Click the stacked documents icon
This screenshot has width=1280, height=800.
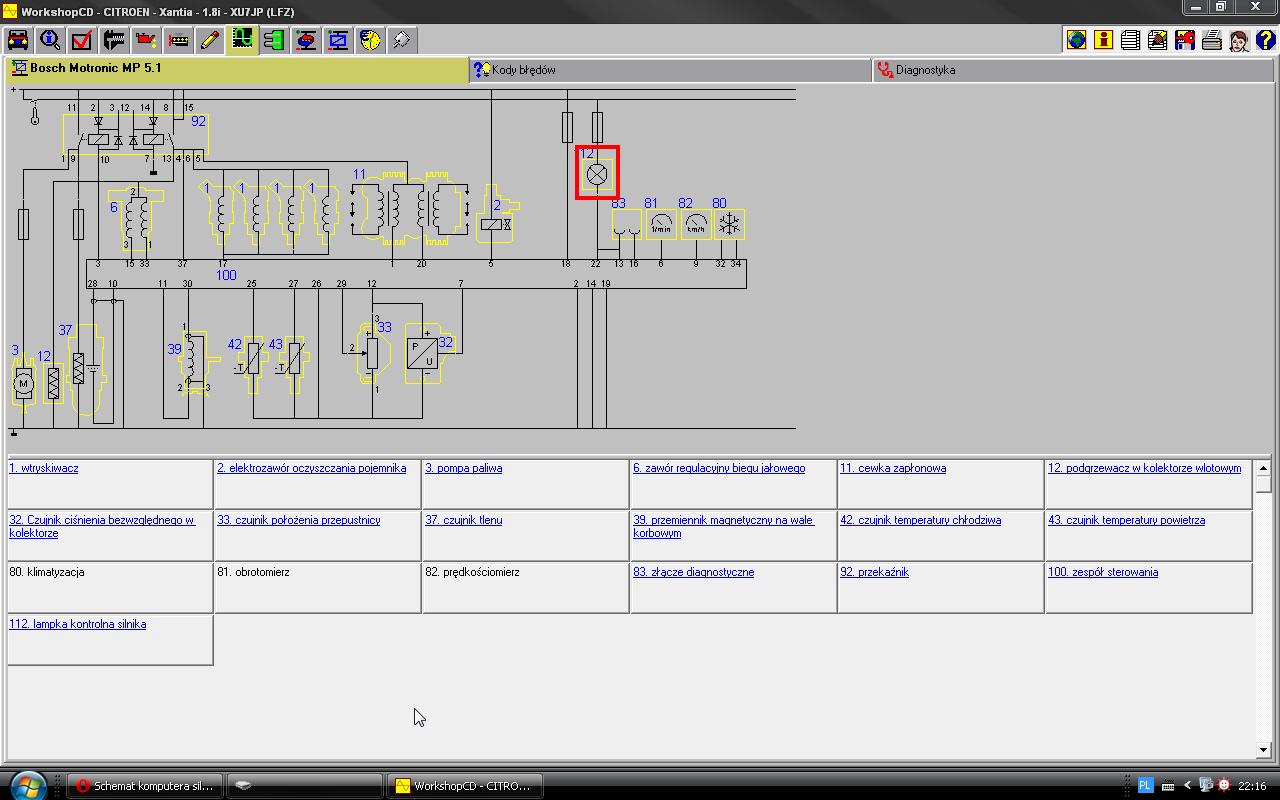point(1130,40)
